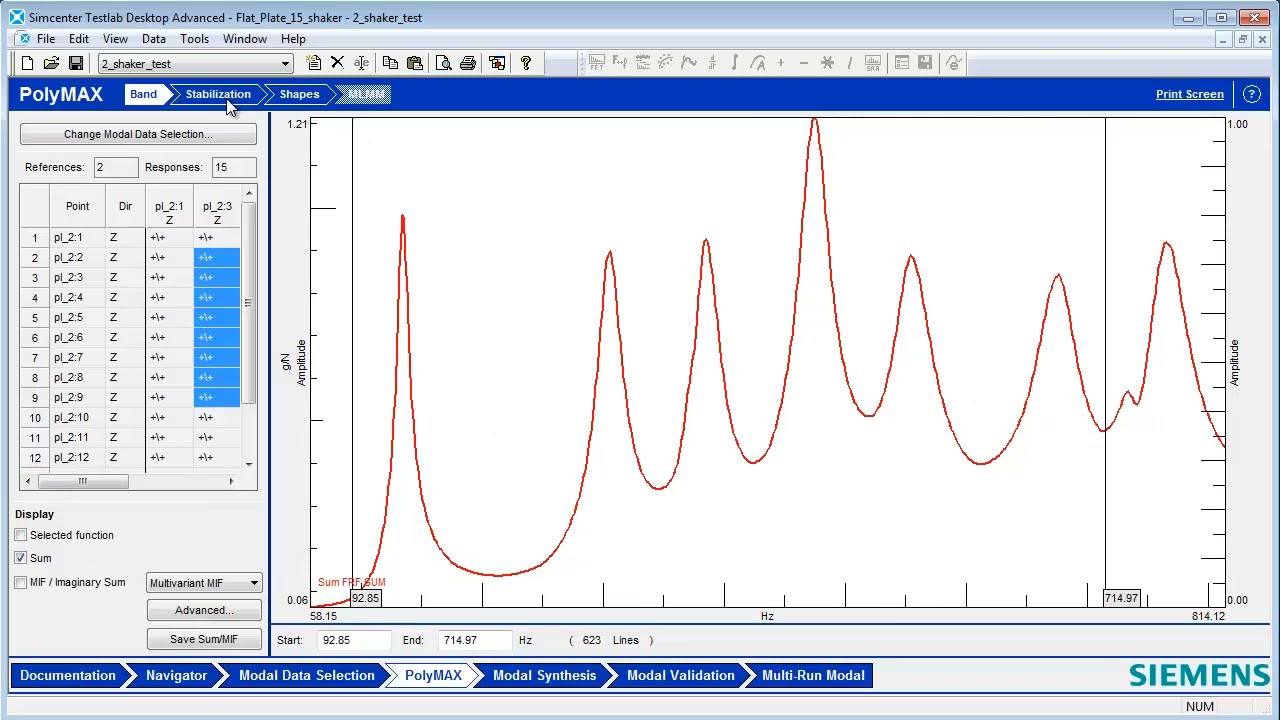Click the Start frequency input field
Image resolution: width=1280 pixels, height=720 pixels.
coord(355,640)
